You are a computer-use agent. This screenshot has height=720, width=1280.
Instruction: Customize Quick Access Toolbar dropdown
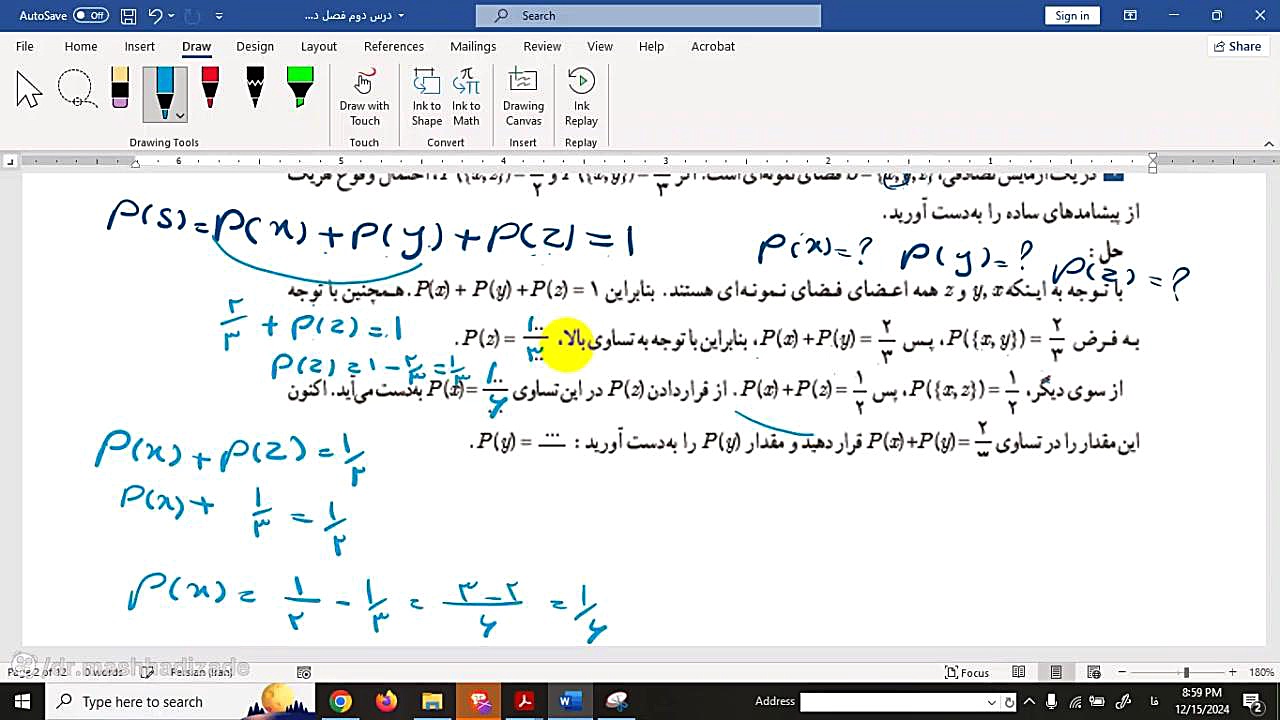point(219,15)
